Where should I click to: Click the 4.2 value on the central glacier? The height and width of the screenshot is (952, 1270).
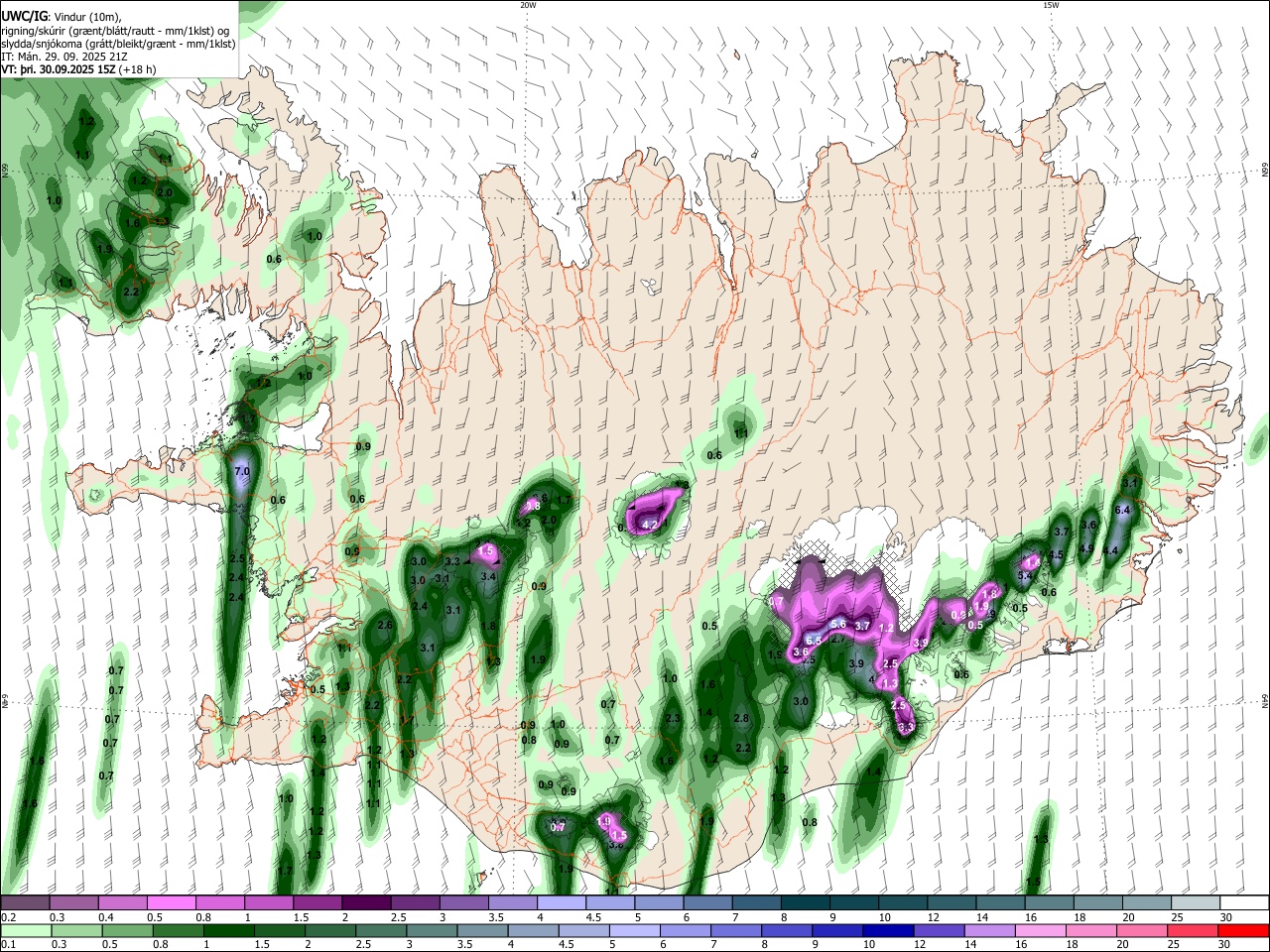tap(651, 524)
